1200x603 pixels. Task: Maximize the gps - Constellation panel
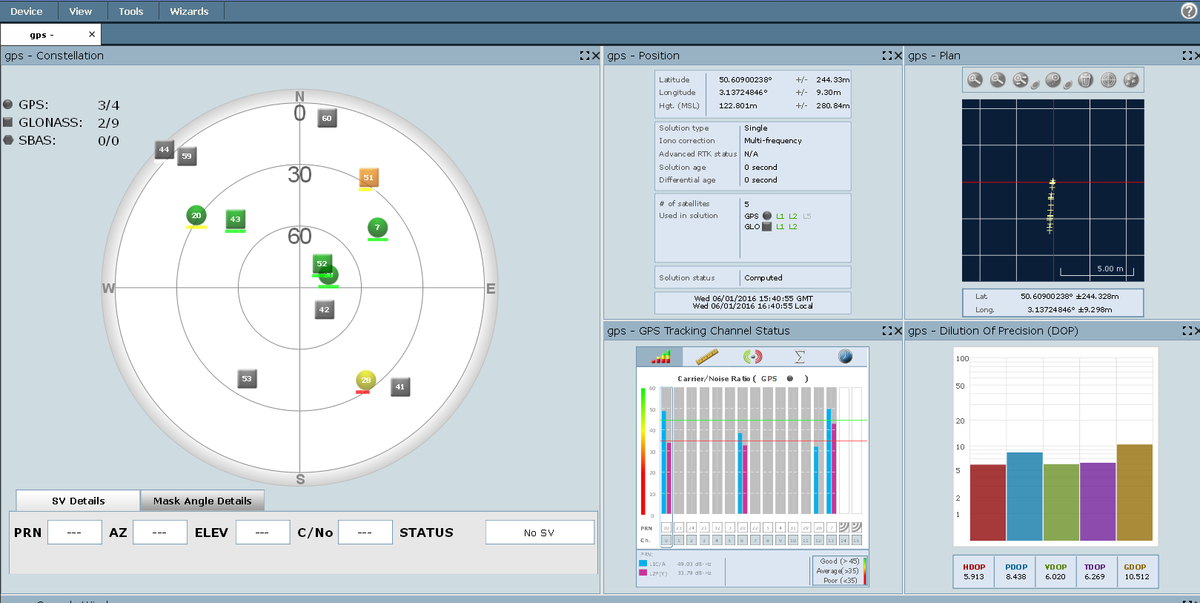[x=584, y=56]
